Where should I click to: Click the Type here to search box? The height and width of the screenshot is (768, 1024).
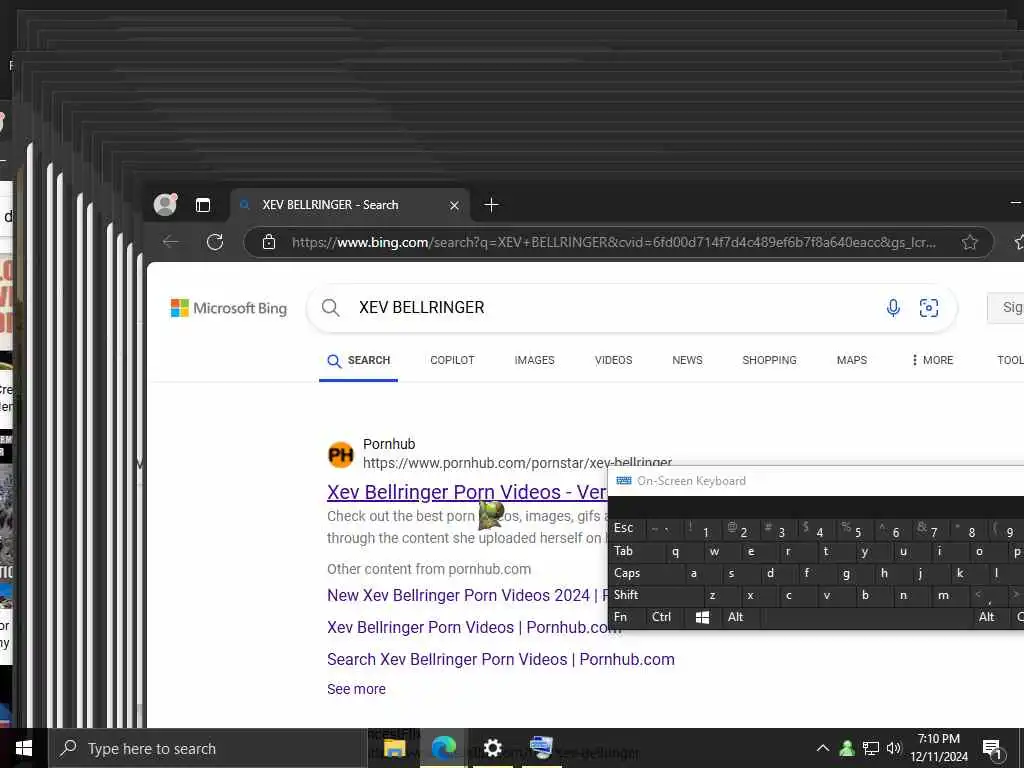(206, 748)
